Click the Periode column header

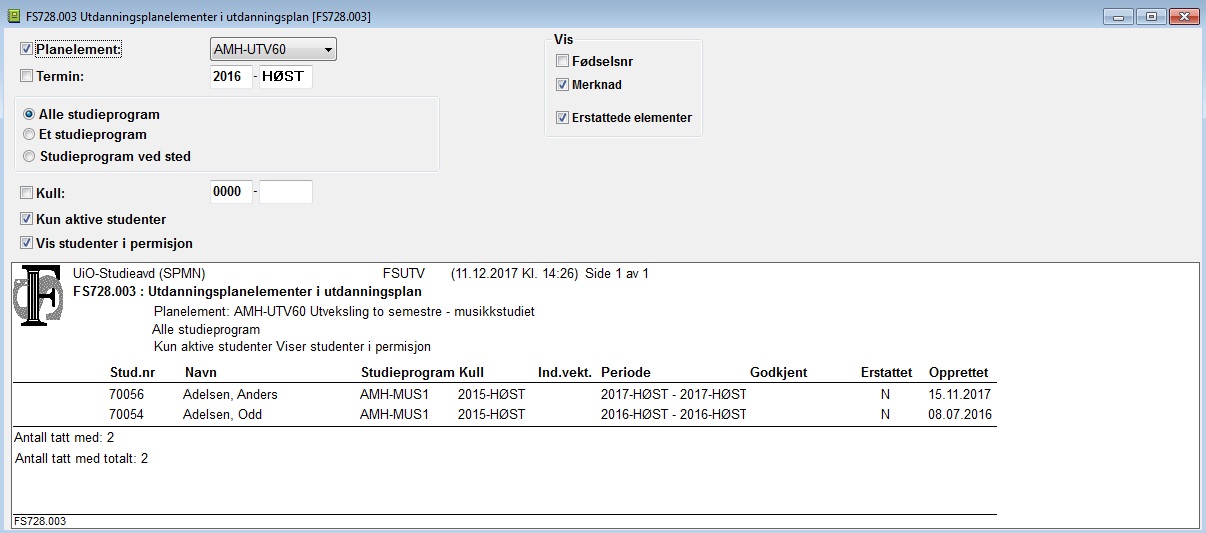click(626, 373)
